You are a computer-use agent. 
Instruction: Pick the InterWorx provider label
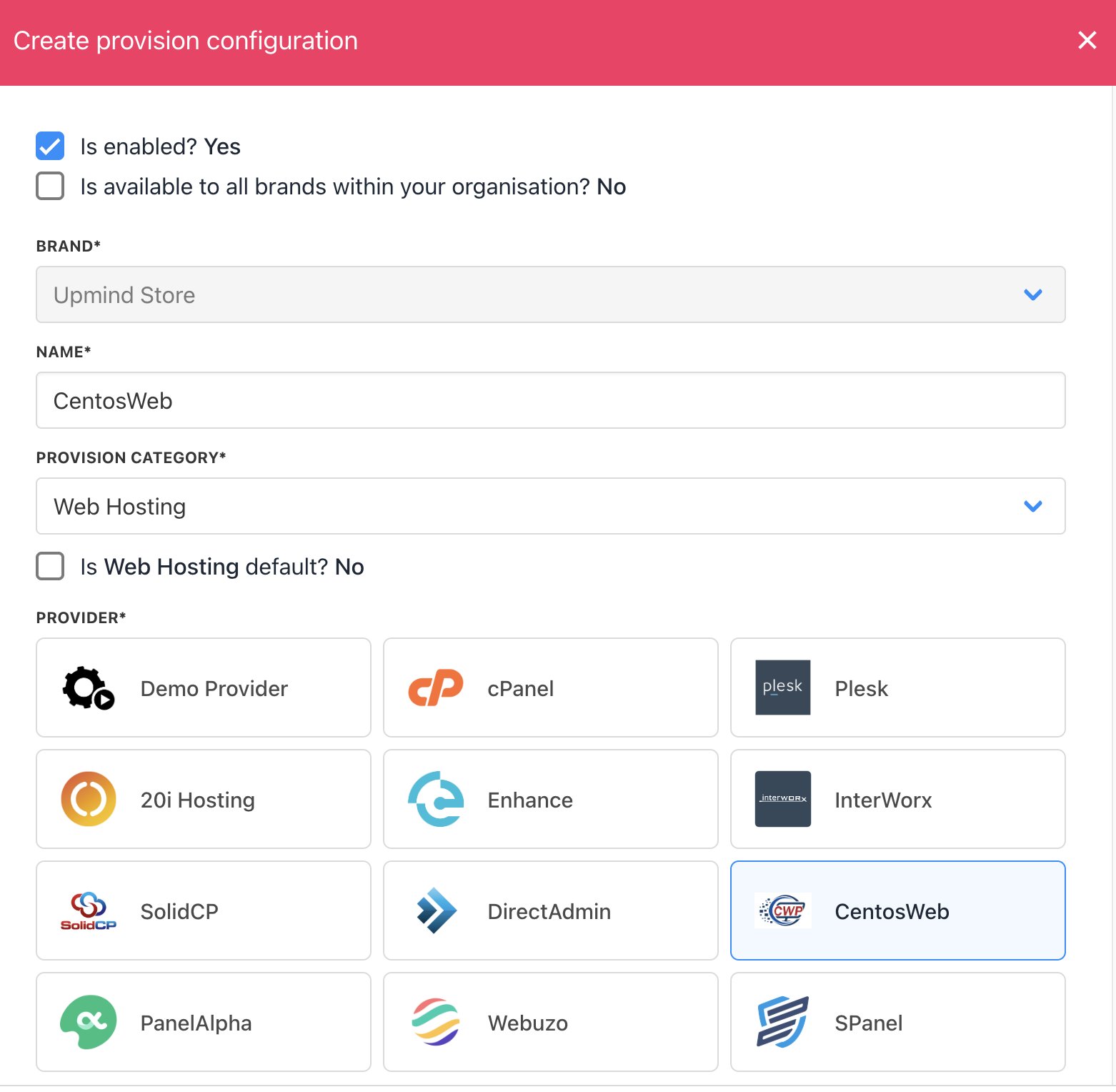coord(884,800)
